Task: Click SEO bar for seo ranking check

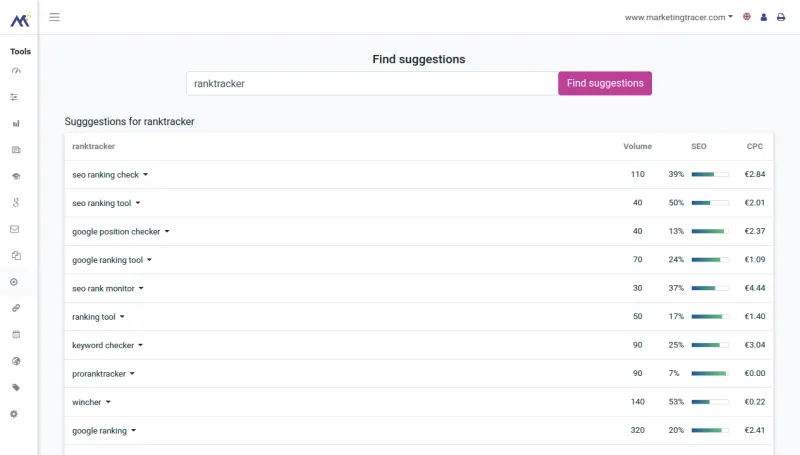Action: coord(710,174)
